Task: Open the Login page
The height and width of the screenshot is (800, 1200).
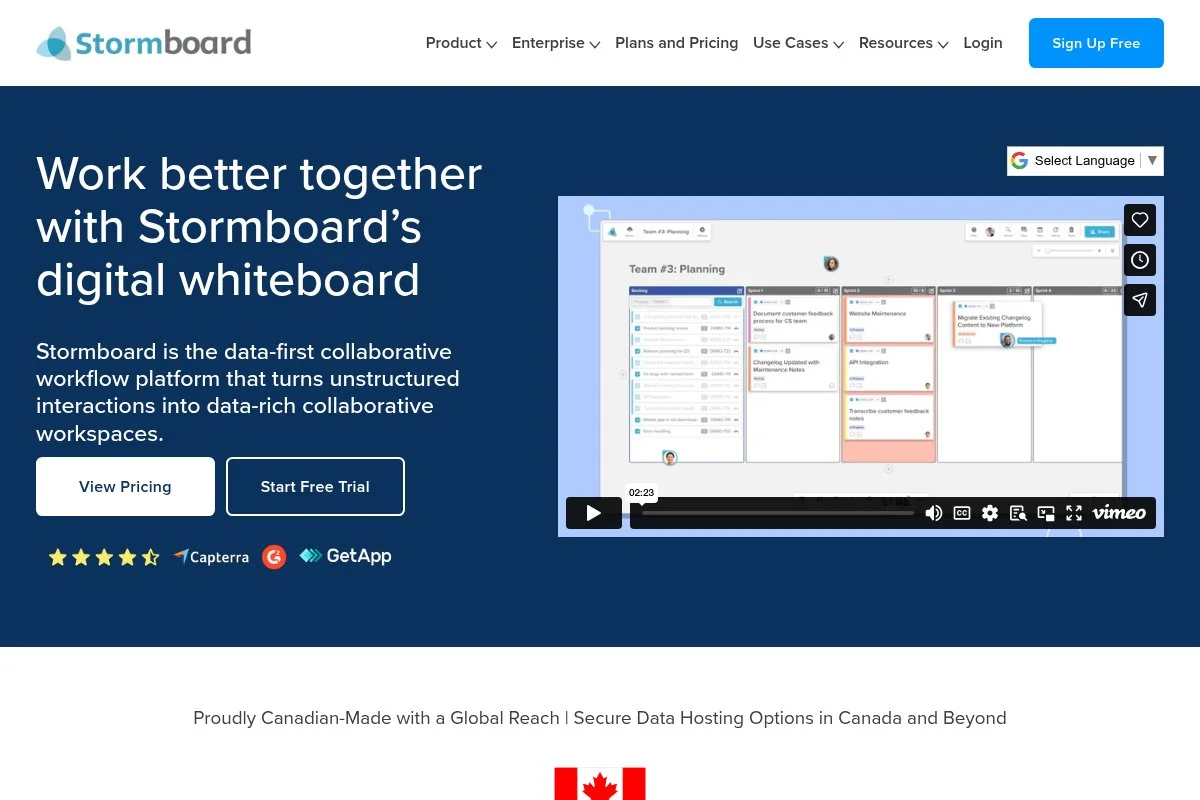Action: pyautogui.click(x=983, y=43)
